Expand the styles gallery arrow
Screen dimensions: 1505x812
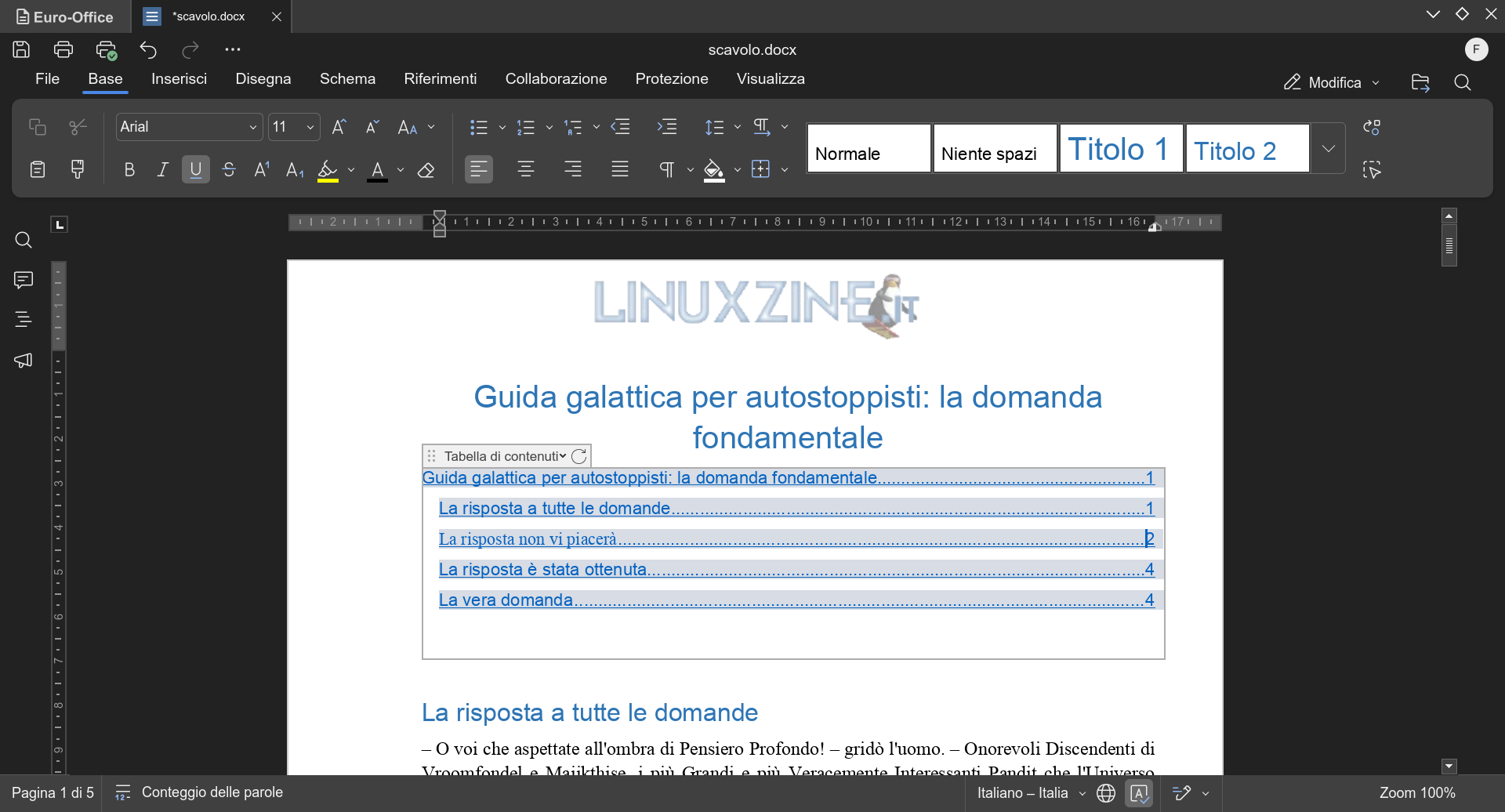click(1329, 148)
